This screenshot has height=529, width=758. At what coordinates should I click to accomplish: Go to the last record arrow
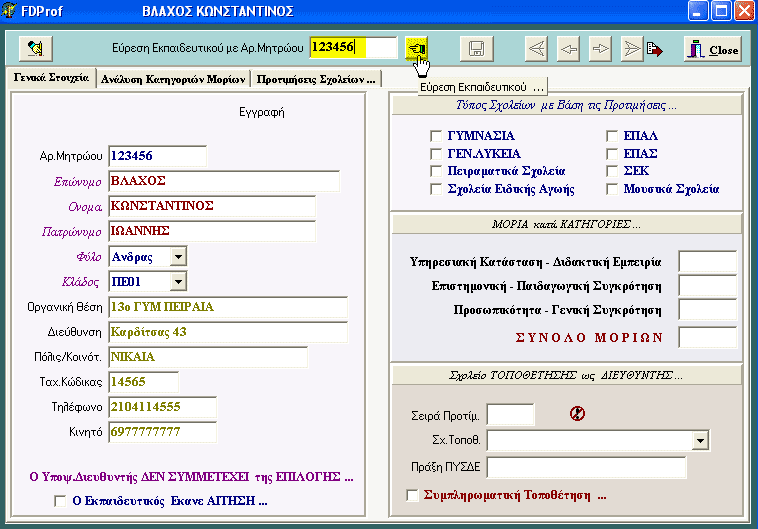click(632, 48)
